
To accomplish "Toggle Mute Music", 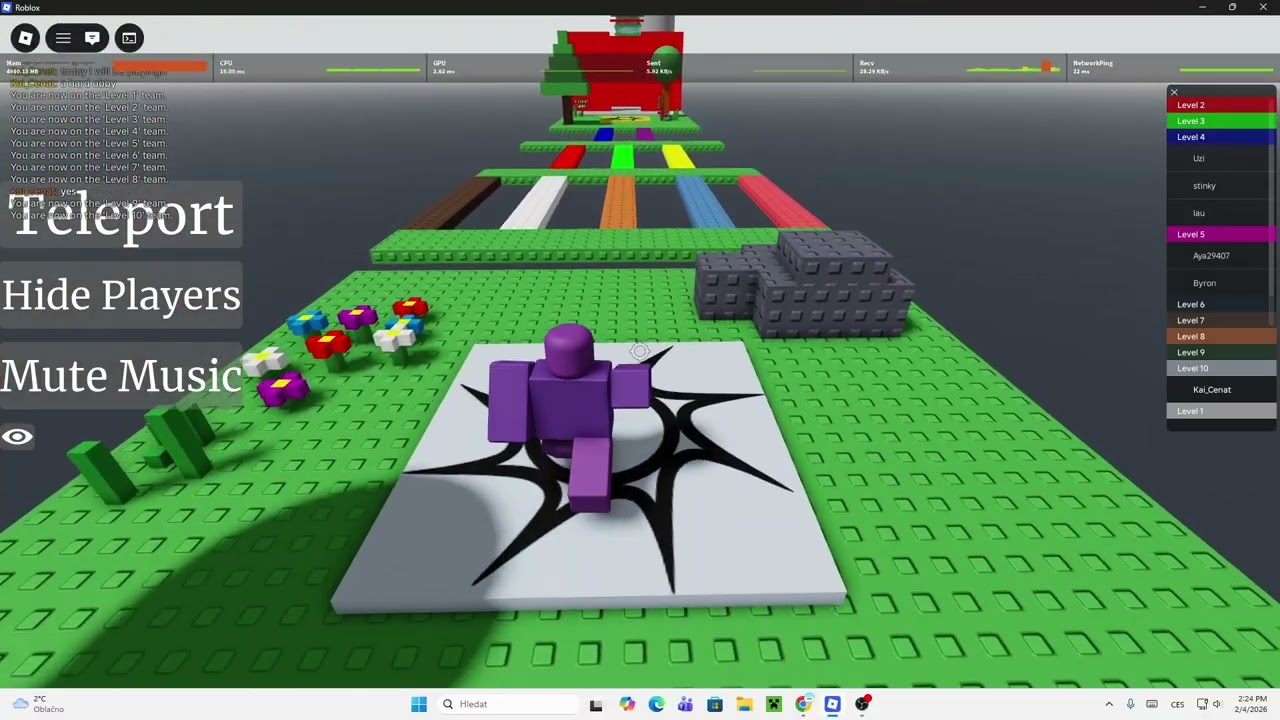I will [x=121, y=376].
